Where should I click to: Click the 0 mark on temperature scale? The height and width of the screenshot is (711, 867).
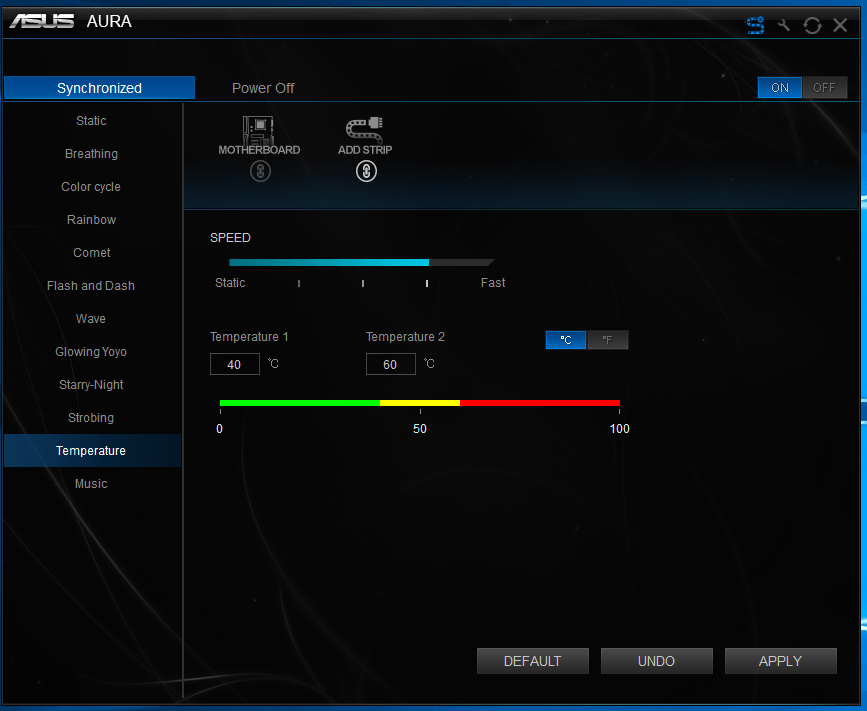pos(220,428)
